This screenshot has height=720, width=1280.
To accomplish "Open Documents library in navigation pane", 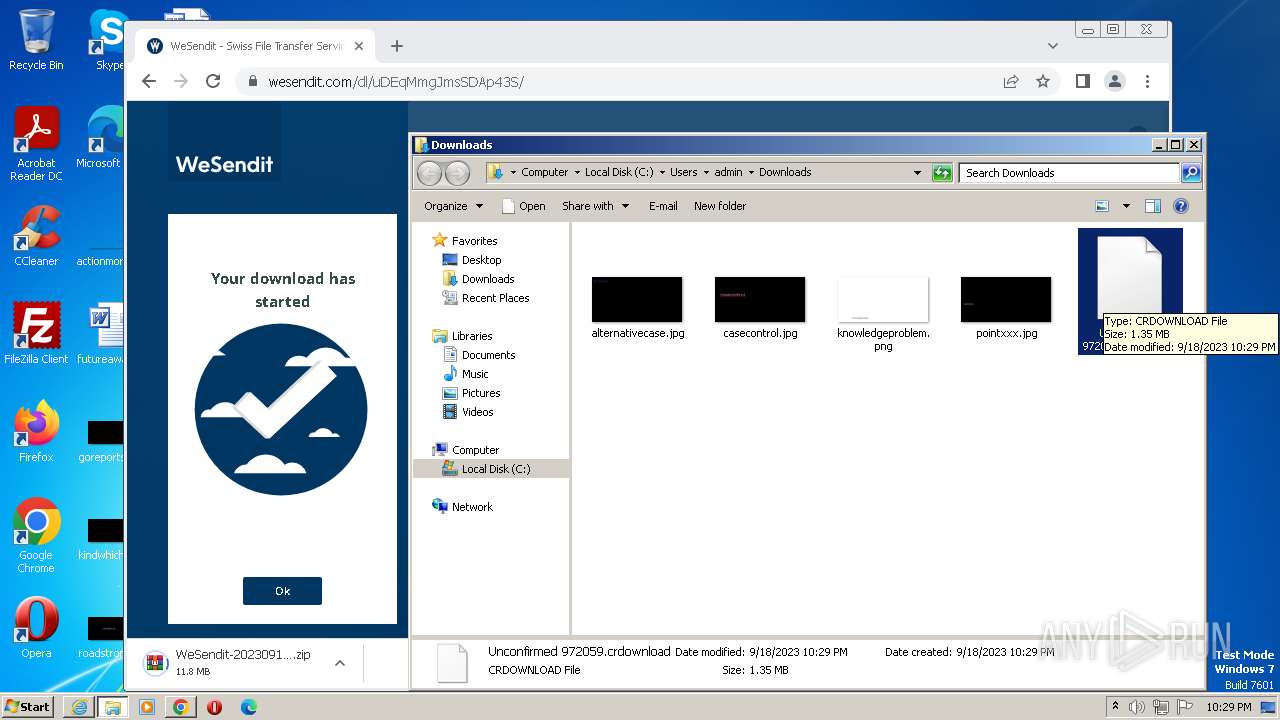I will point(479,354).
